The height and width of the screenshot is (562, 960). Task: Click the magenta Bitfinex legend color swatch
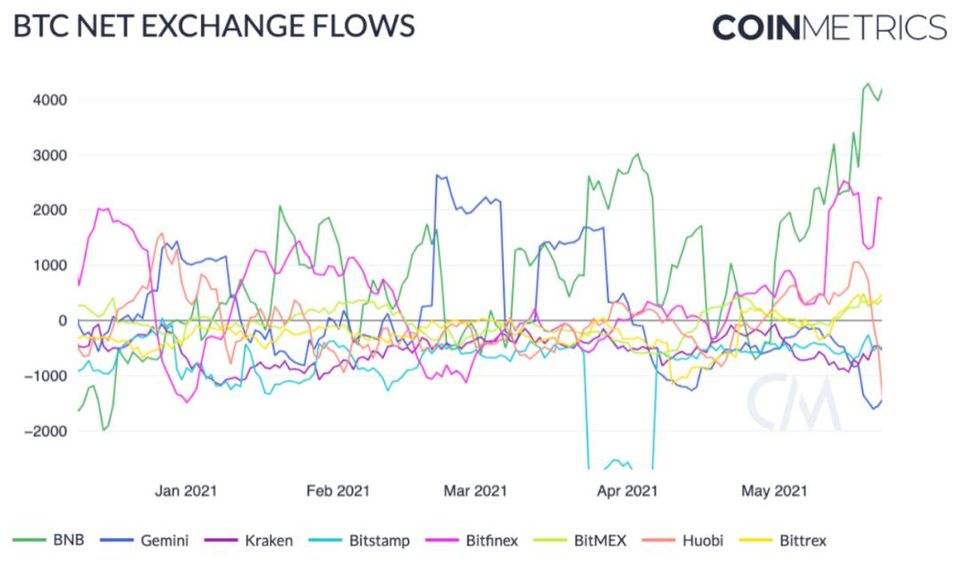click(442, 541)
